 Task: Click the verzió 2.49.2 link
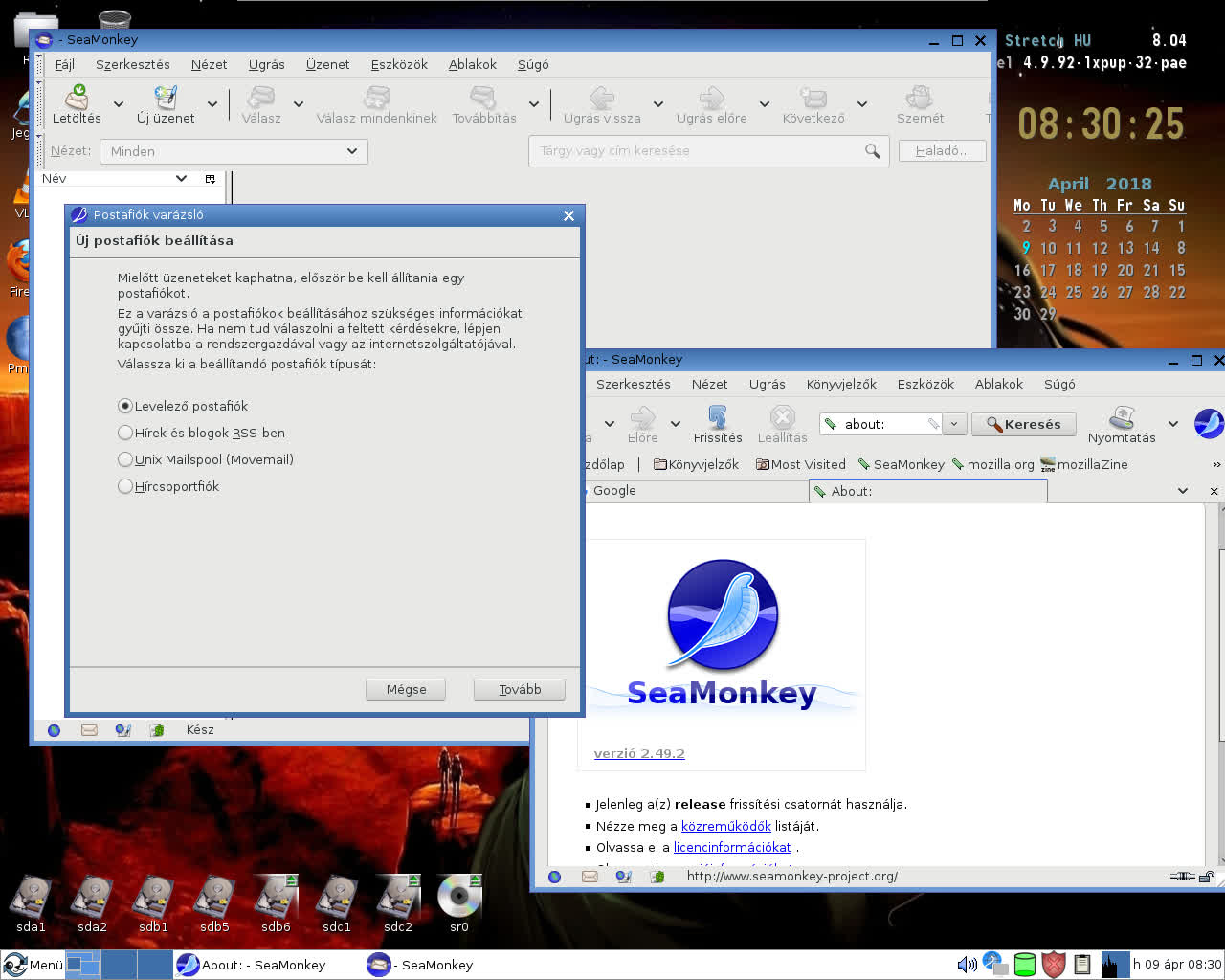click(639, 753)
